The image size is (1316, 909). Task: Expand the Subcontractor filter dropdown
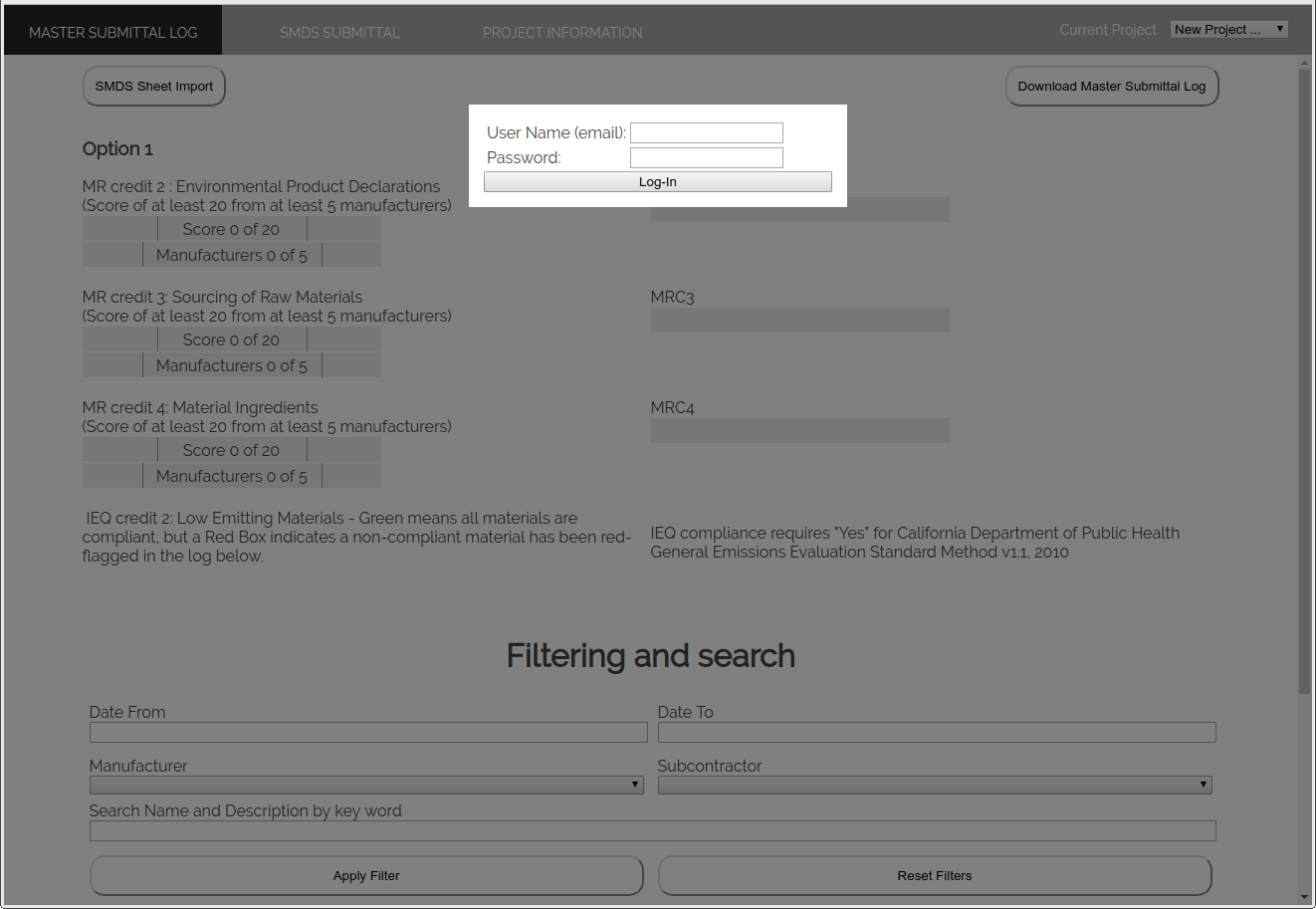point(935,785)
